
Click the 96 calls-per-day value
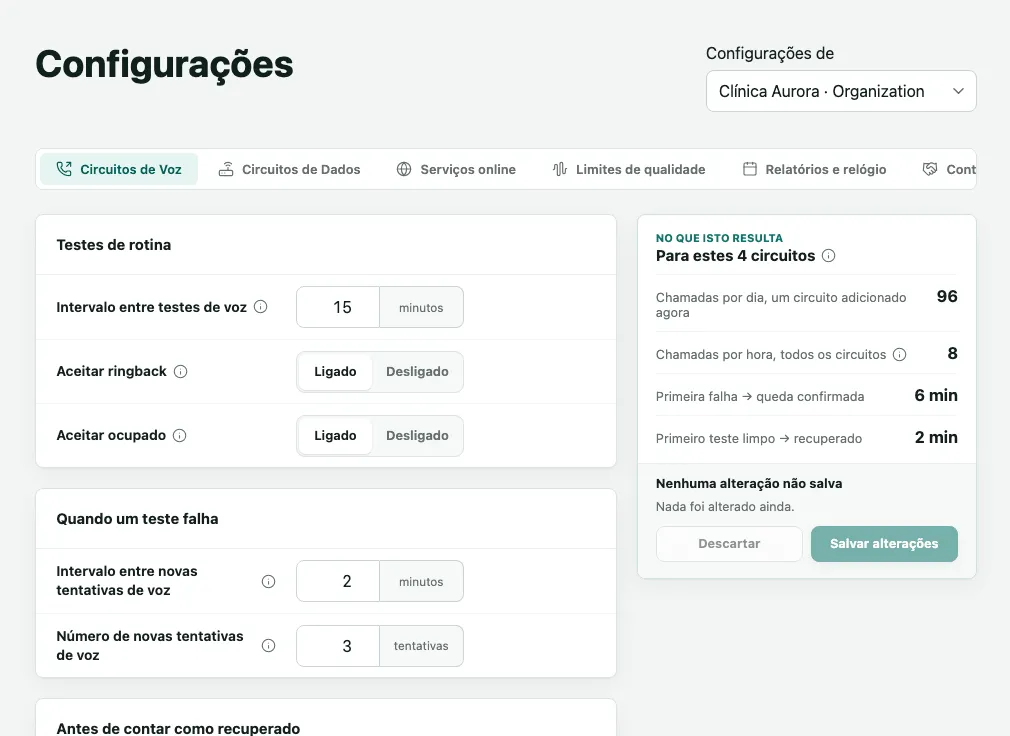pyautogui.click(x=947, y=296)
